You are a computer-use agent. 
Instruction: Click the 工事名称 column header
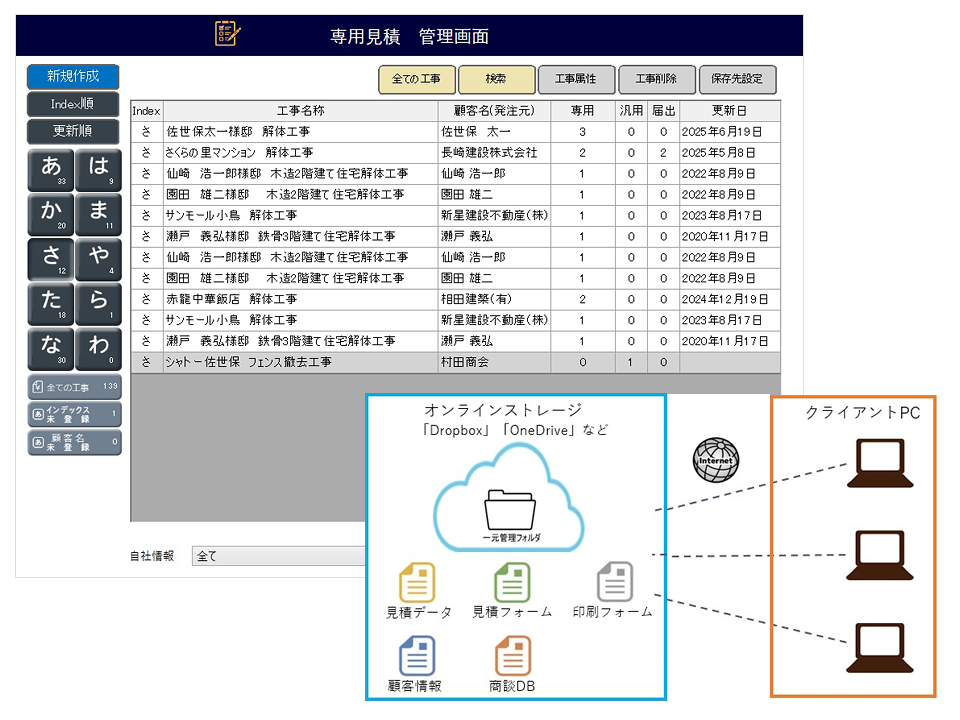(x=301, y=111)
